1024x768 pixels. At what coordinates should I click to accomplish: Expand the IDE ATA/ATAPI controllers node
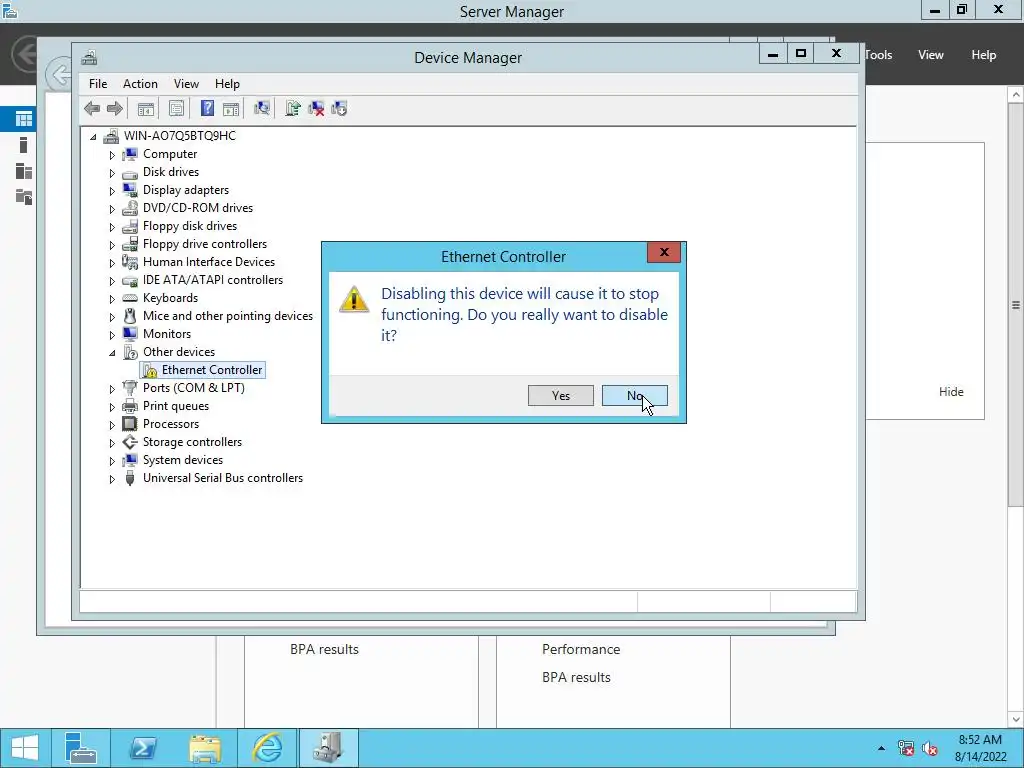[112, 281]
